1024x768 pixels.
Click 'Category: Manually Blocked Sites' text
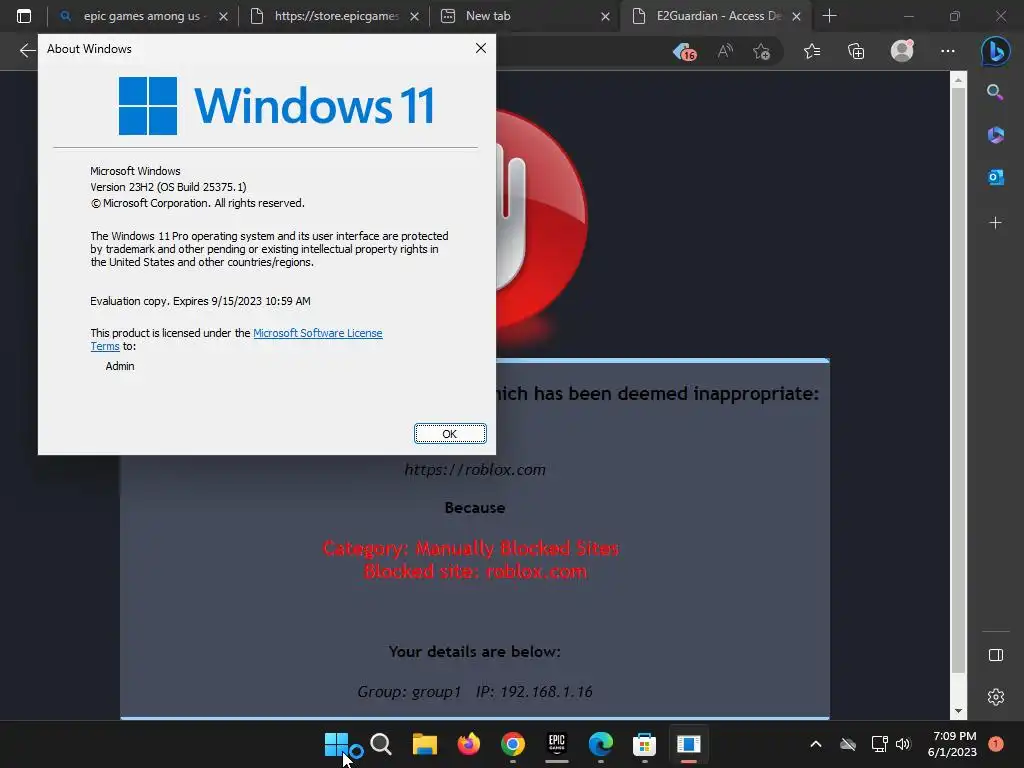[471, 548]
